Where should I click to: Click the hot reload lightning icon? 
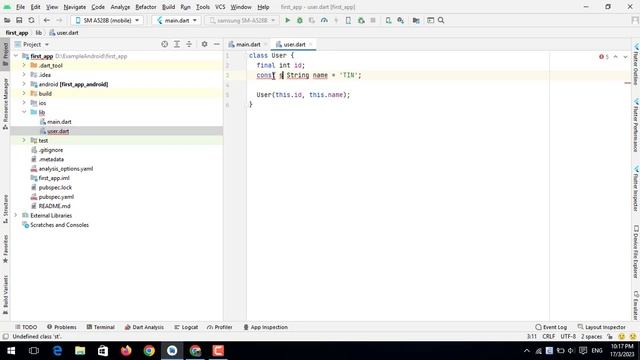click(336, 20)
